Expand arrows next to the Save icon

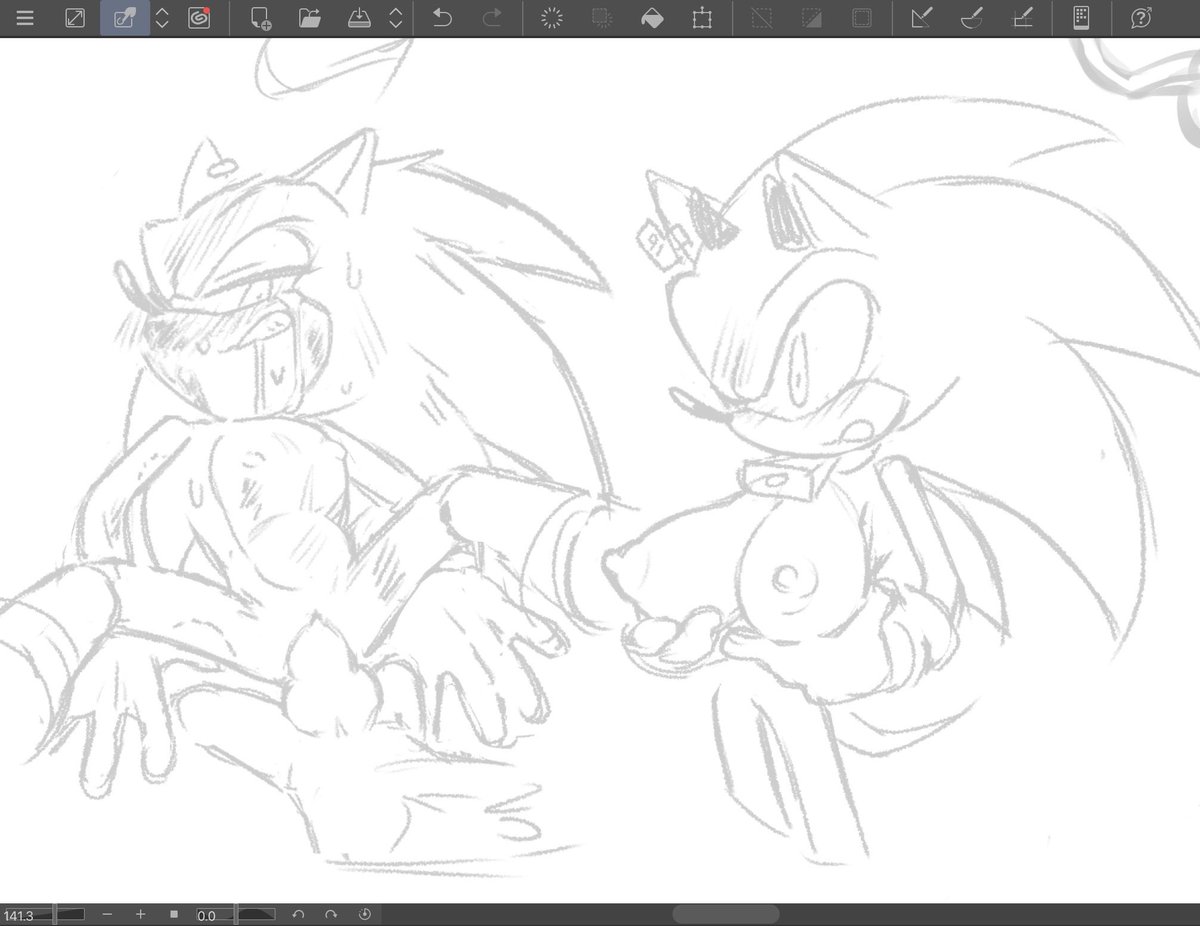click(396, 18)
